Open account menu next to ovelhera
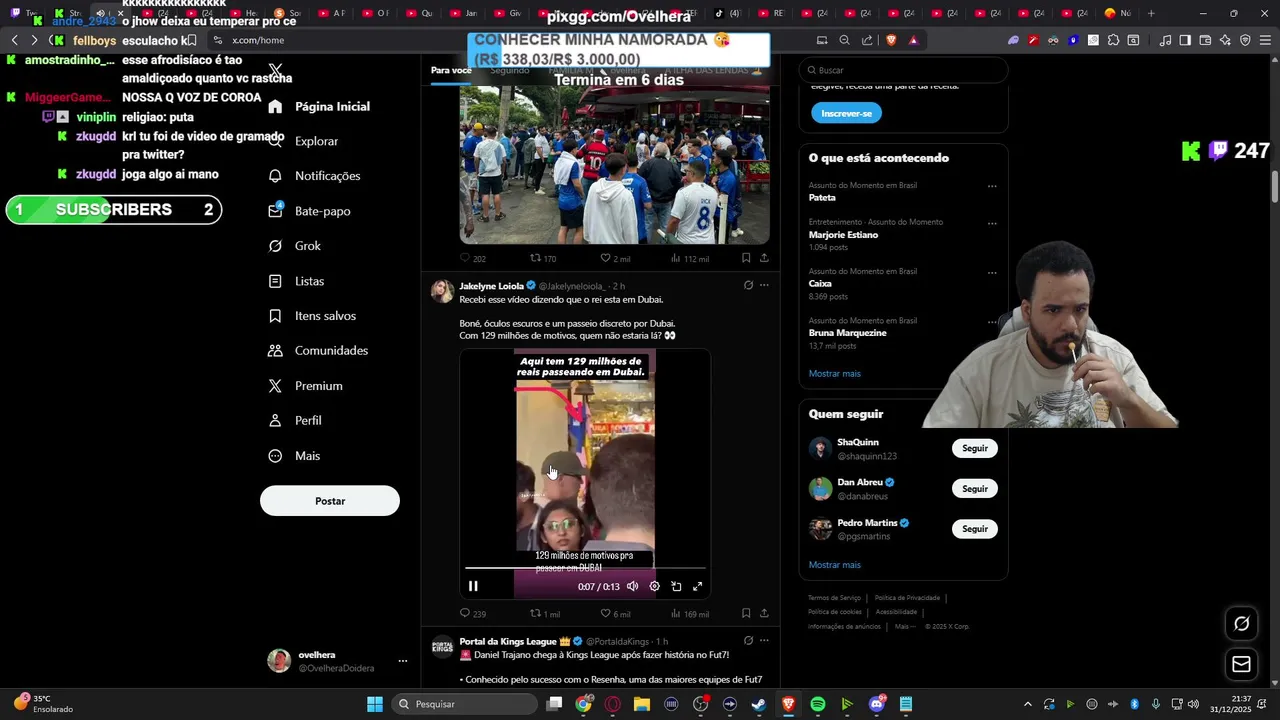Screen dimensions: 1280x720 pyautogui.click(x=403, y=661)
